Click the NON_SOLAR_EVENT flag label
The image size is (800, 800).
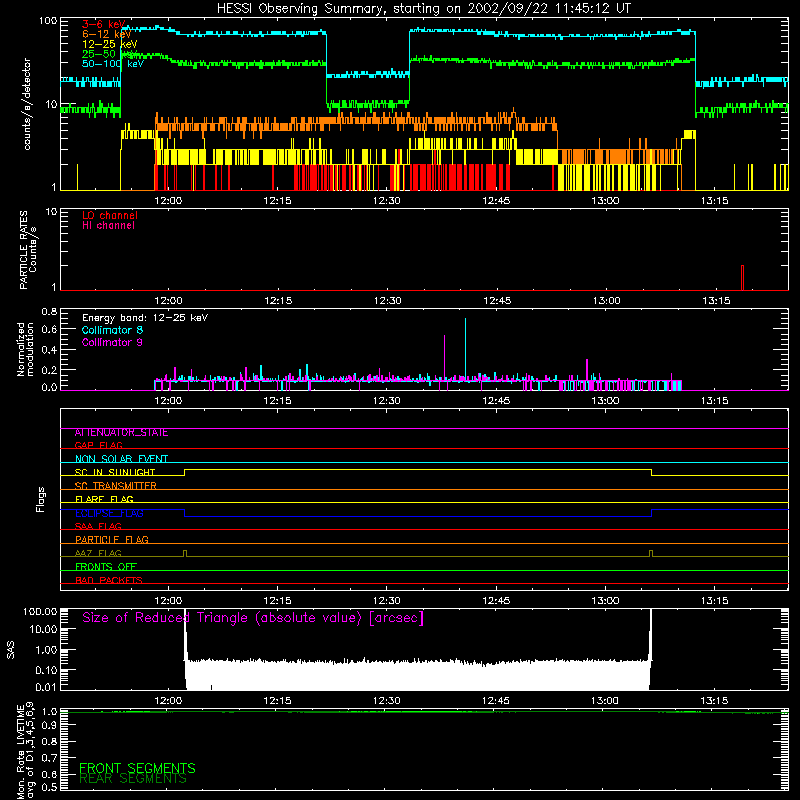(x=121, y=459)
